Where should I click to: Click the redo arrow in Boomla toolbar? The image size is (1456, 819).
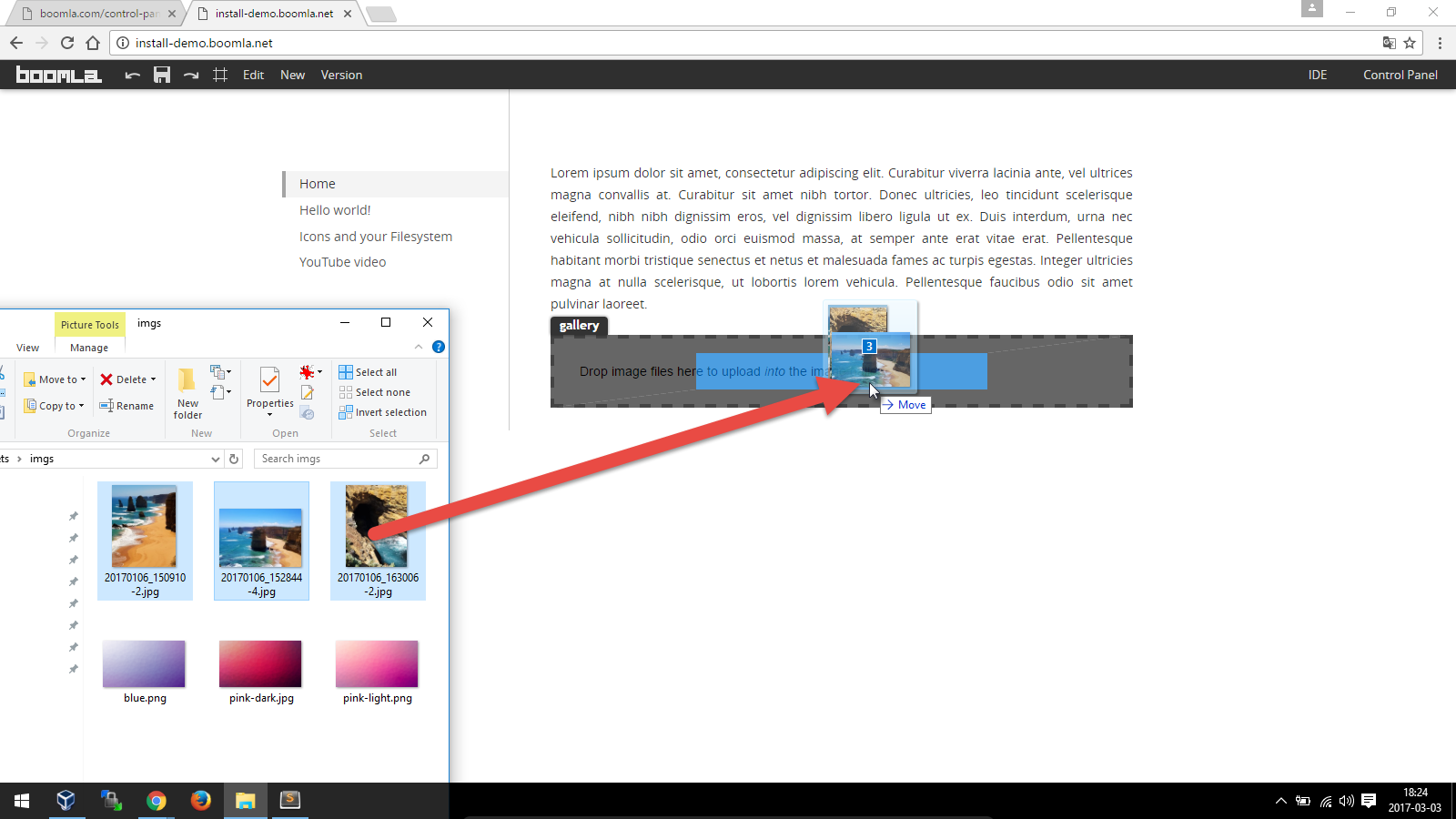coord(191,76)
